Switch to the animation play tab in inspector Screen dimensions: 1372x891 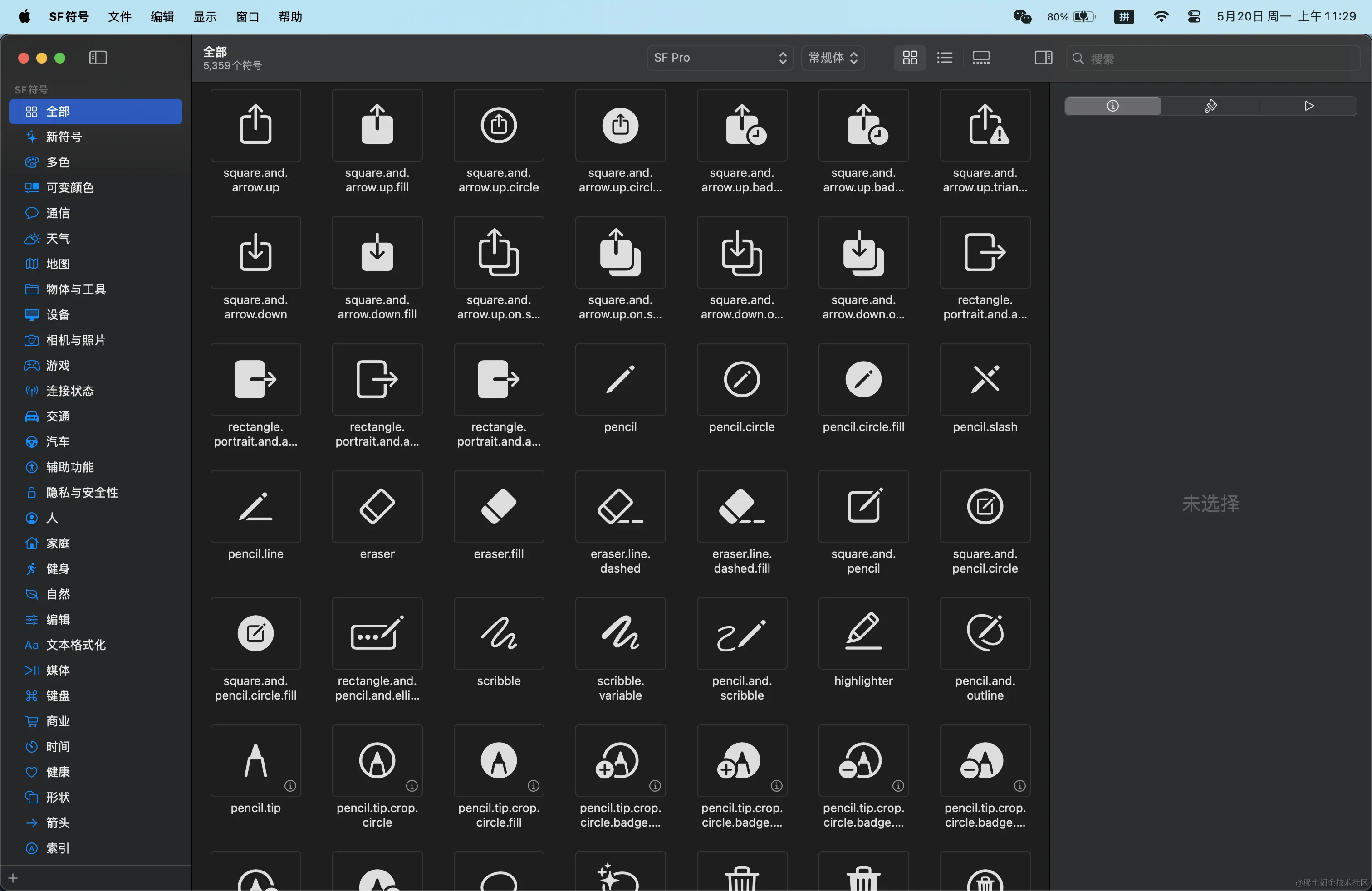click(x=1308, y=106)
